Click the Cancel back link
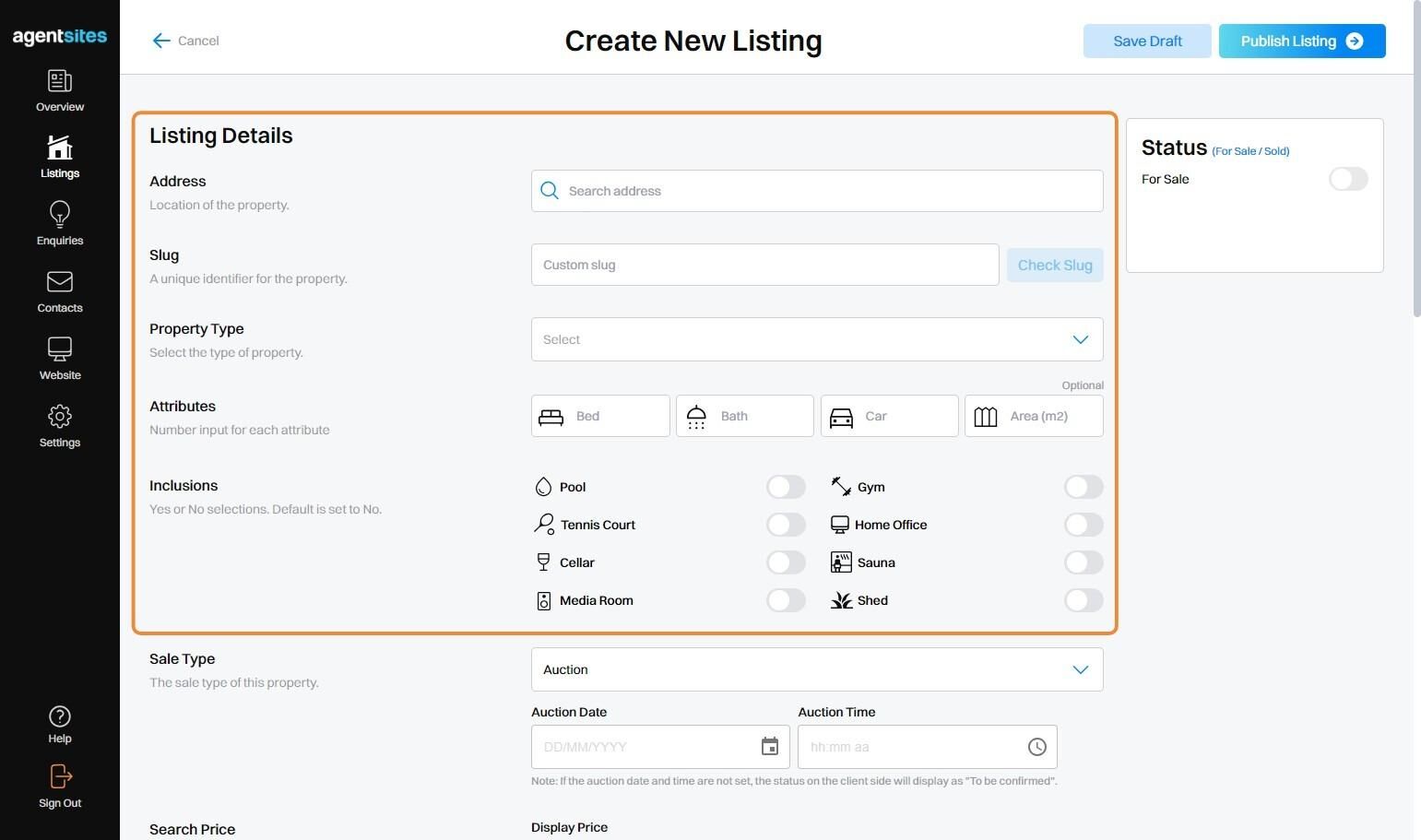The height and width of the screenshot is (840, 1421). click(186, 41)
